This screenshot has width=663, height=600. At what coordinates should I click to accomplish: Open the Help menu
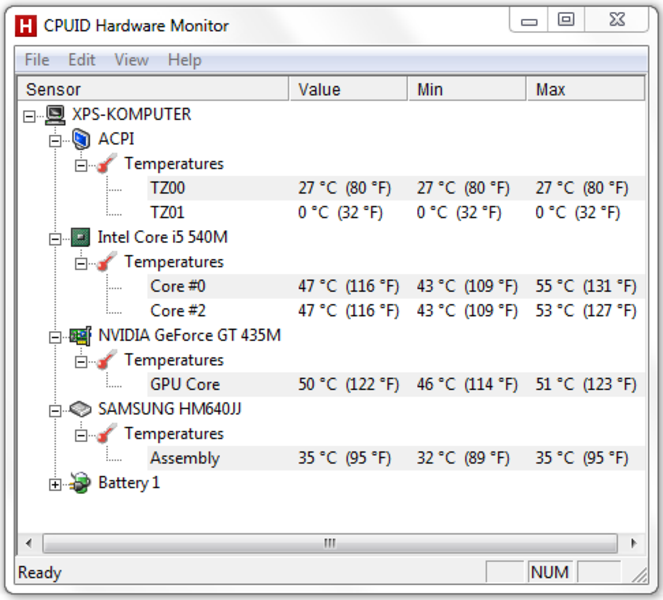185,60
